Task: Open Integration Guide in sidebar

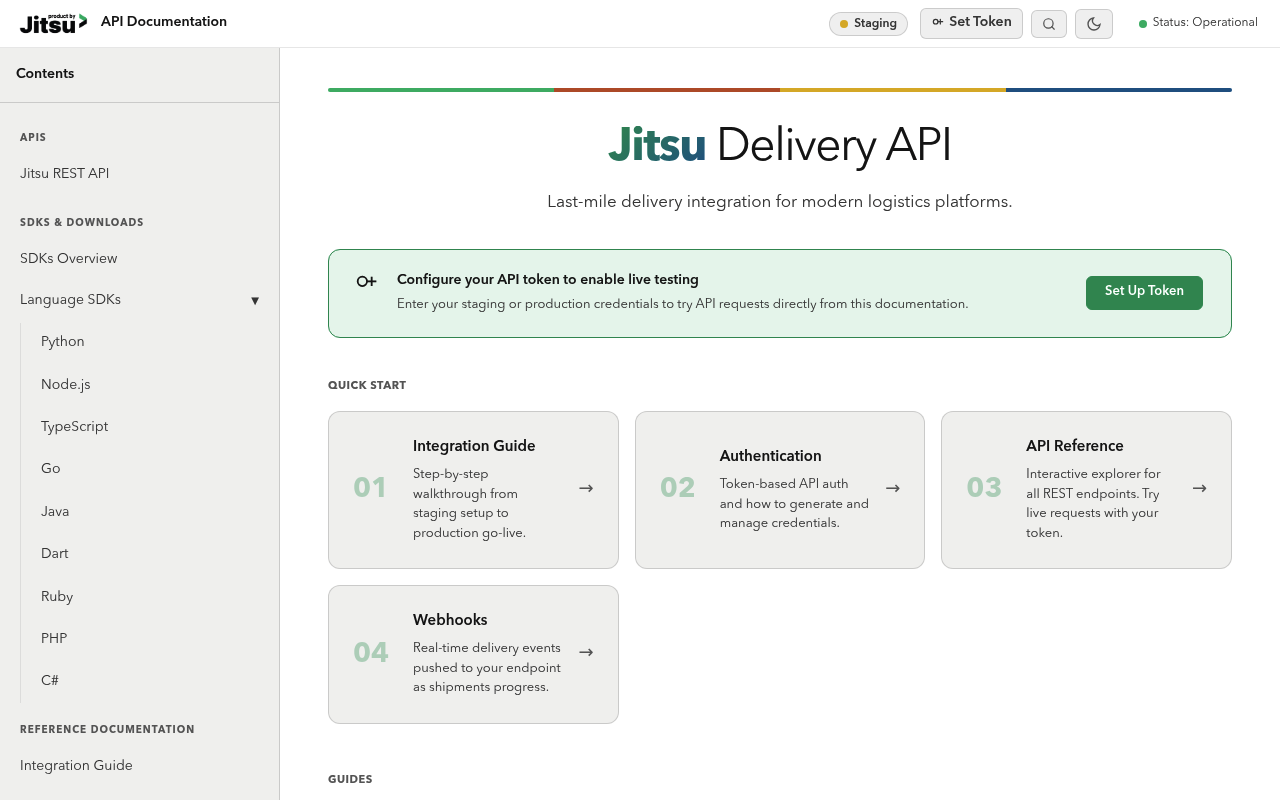Action: (76, 766)
